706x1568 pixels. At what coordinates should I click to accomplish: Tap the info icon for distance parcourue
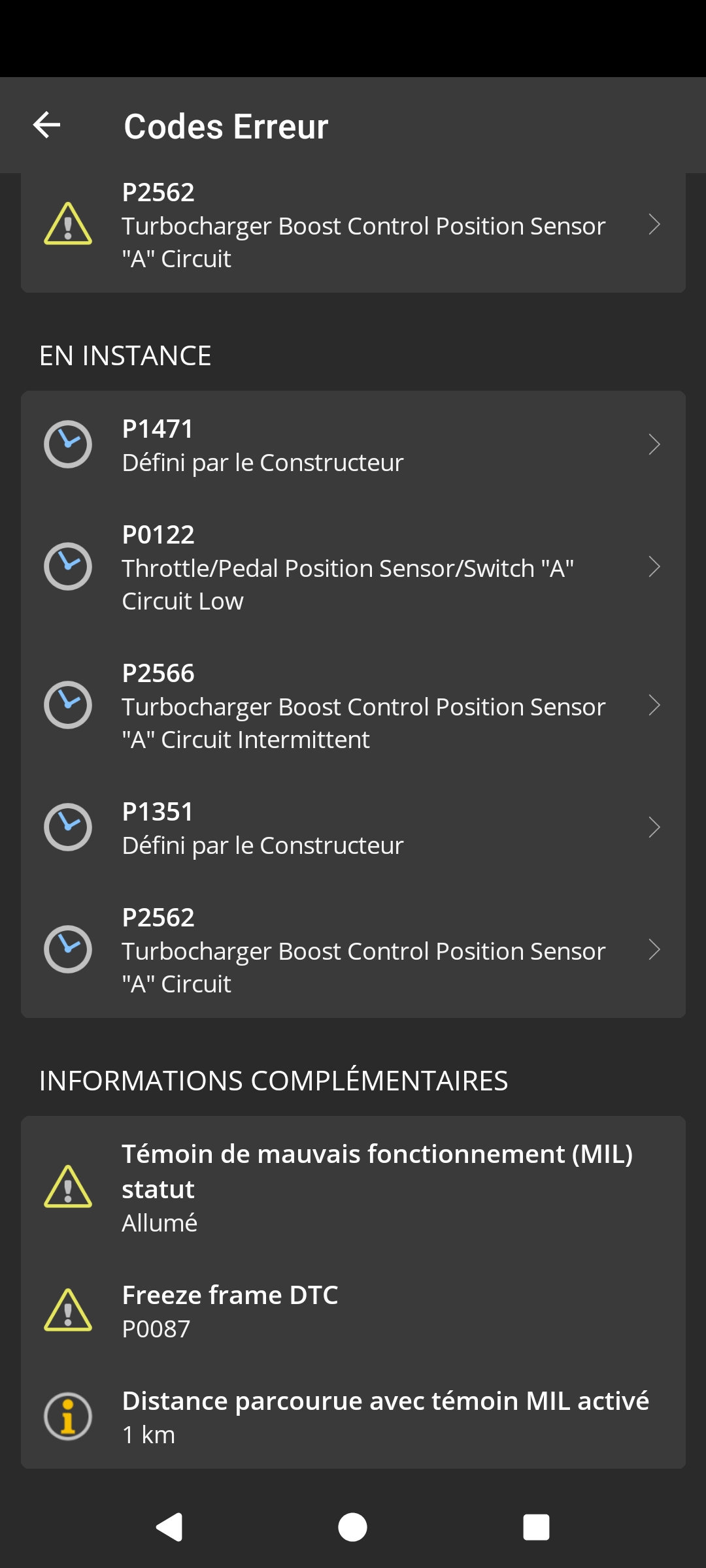[x=68, y=1416]
